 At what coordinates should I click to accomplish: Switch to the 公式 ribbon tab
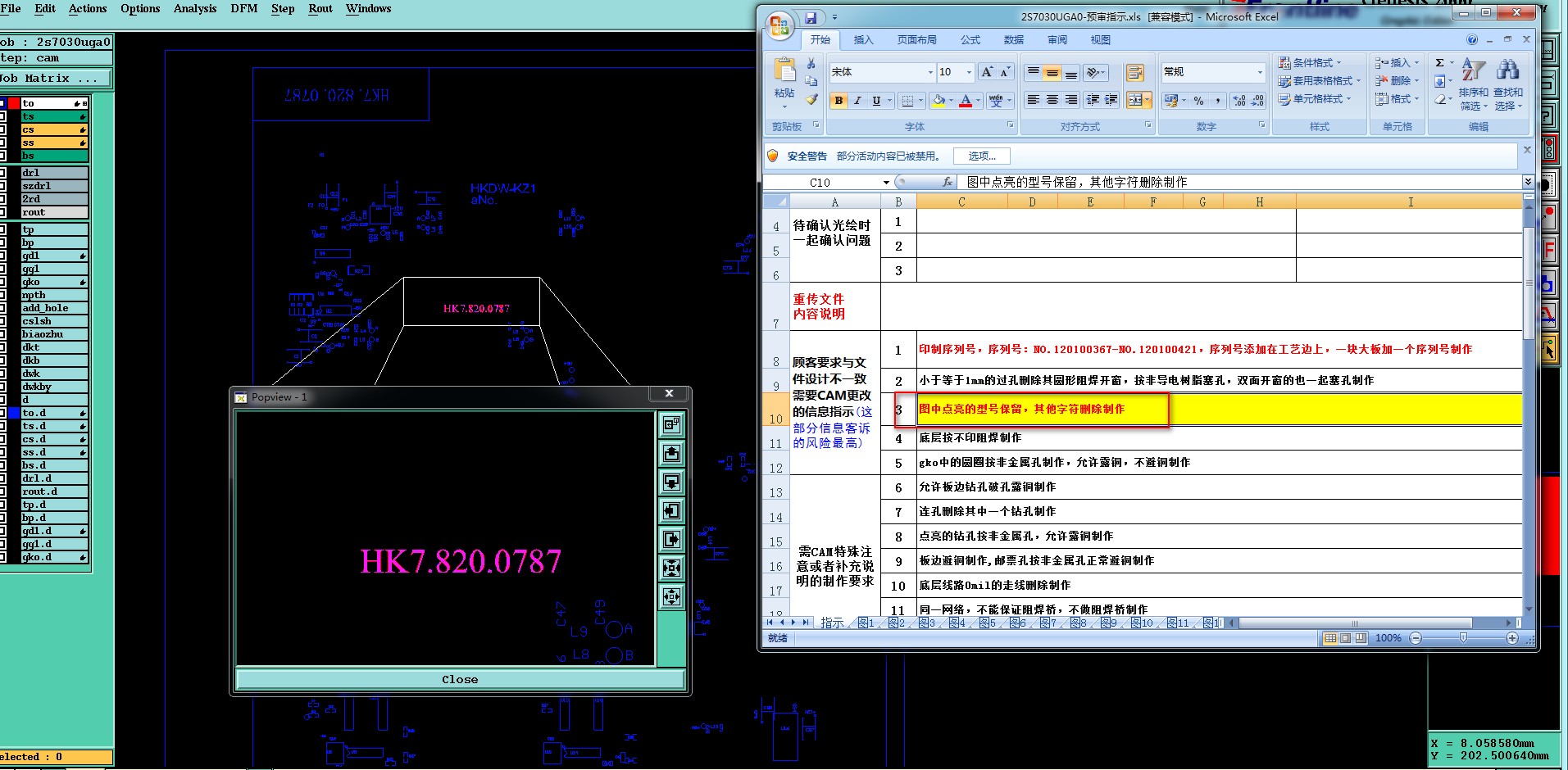(x=970, y=40)
